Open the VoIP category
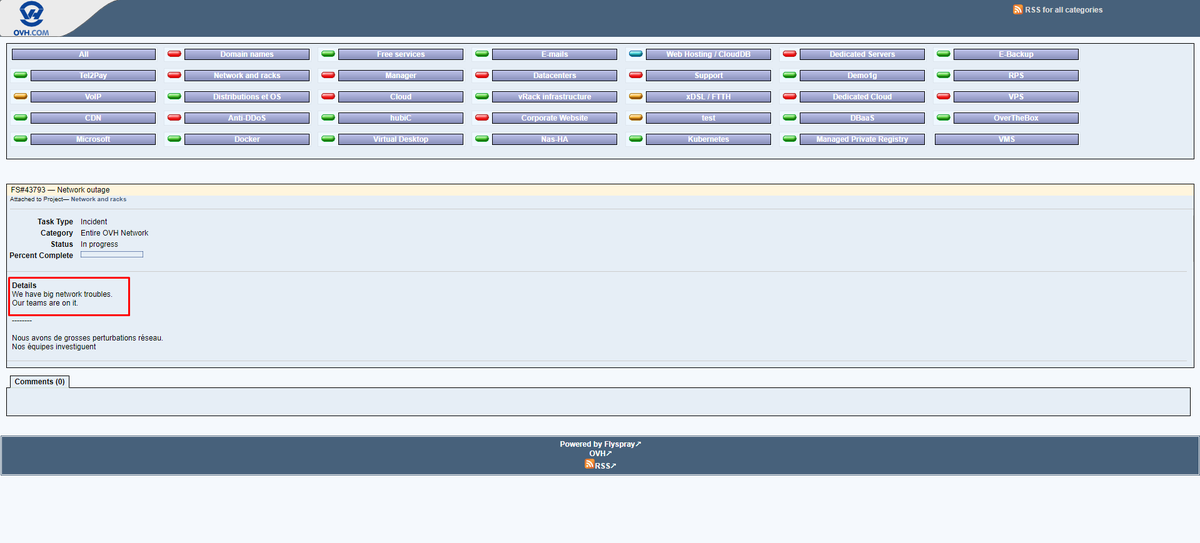Image resolution: width=1200 pixels, height=543 pixels. 93,97
